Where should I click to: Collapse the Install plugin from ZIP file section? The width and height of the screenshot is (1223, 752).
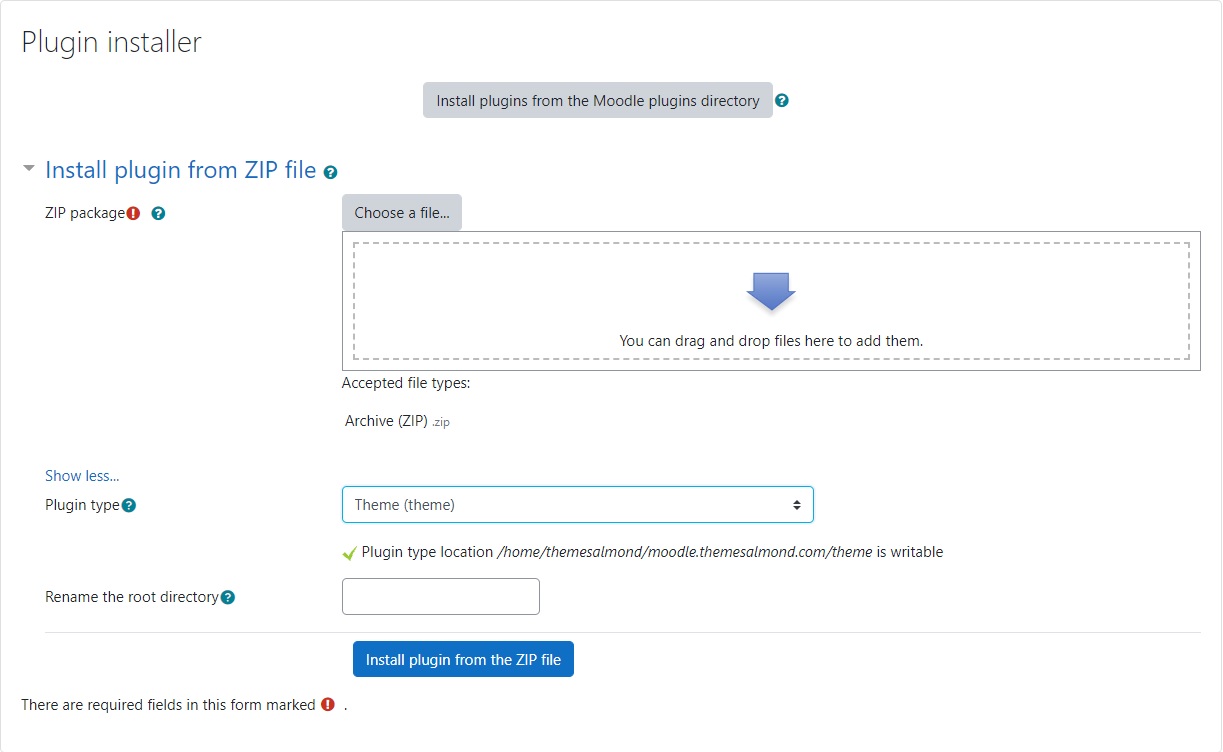point(29,169)
